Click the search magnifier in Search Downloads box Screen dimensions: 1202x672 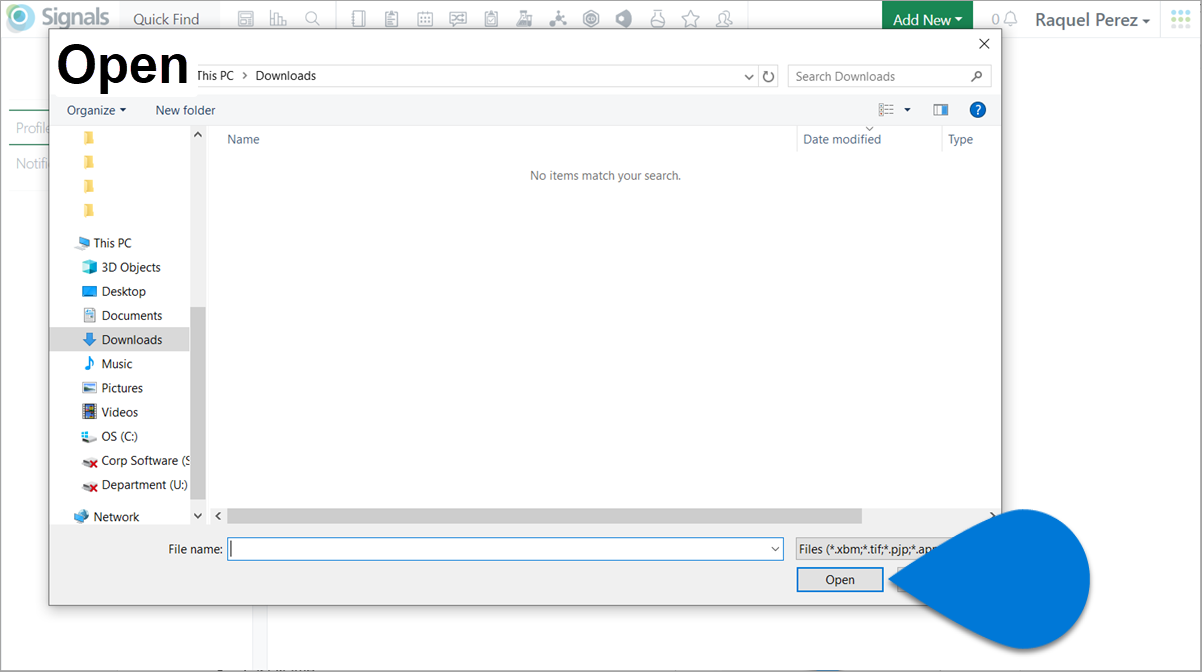(977, 76)
